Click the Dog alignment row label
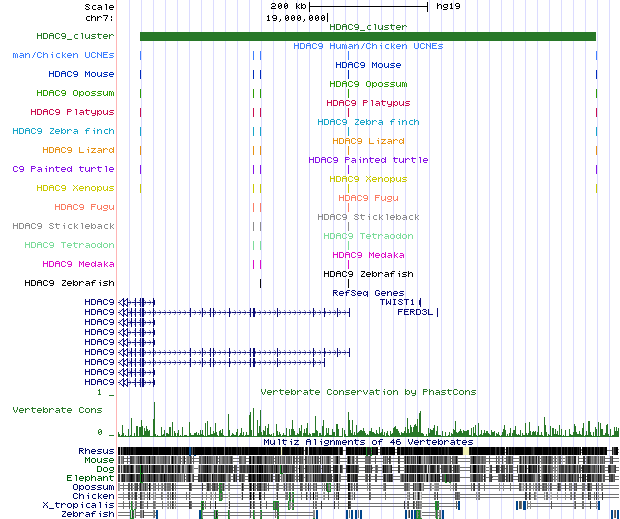This screenshot has width=620, height=519. (105, 469)
